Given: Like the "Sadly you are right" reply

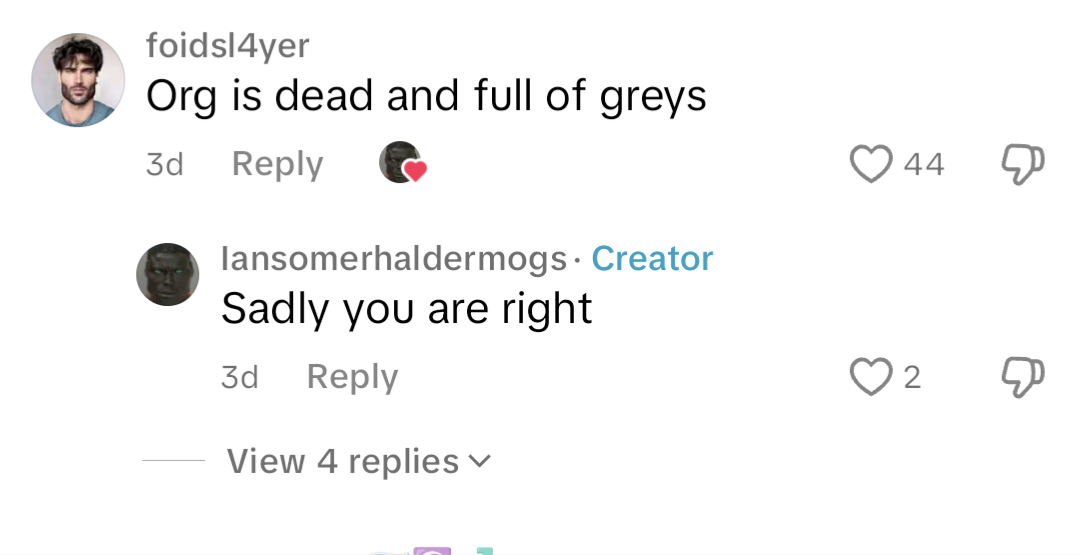Looking at the screenshot, I should point(871,377).
